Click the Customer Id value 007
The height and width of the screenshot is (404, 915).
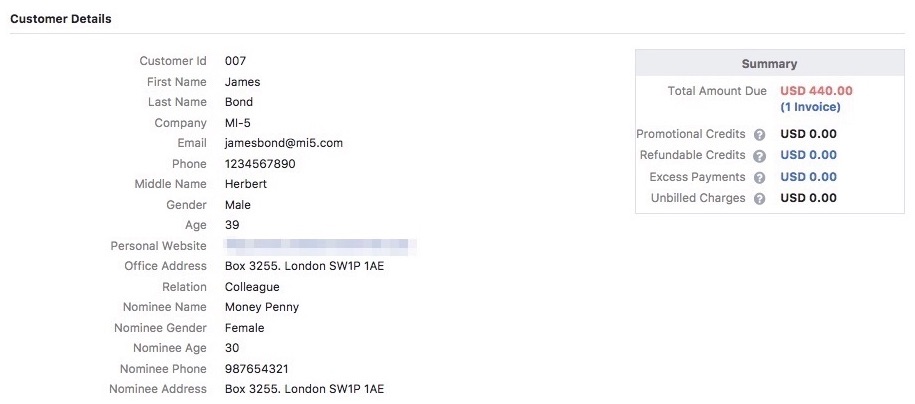click(235, 61)
